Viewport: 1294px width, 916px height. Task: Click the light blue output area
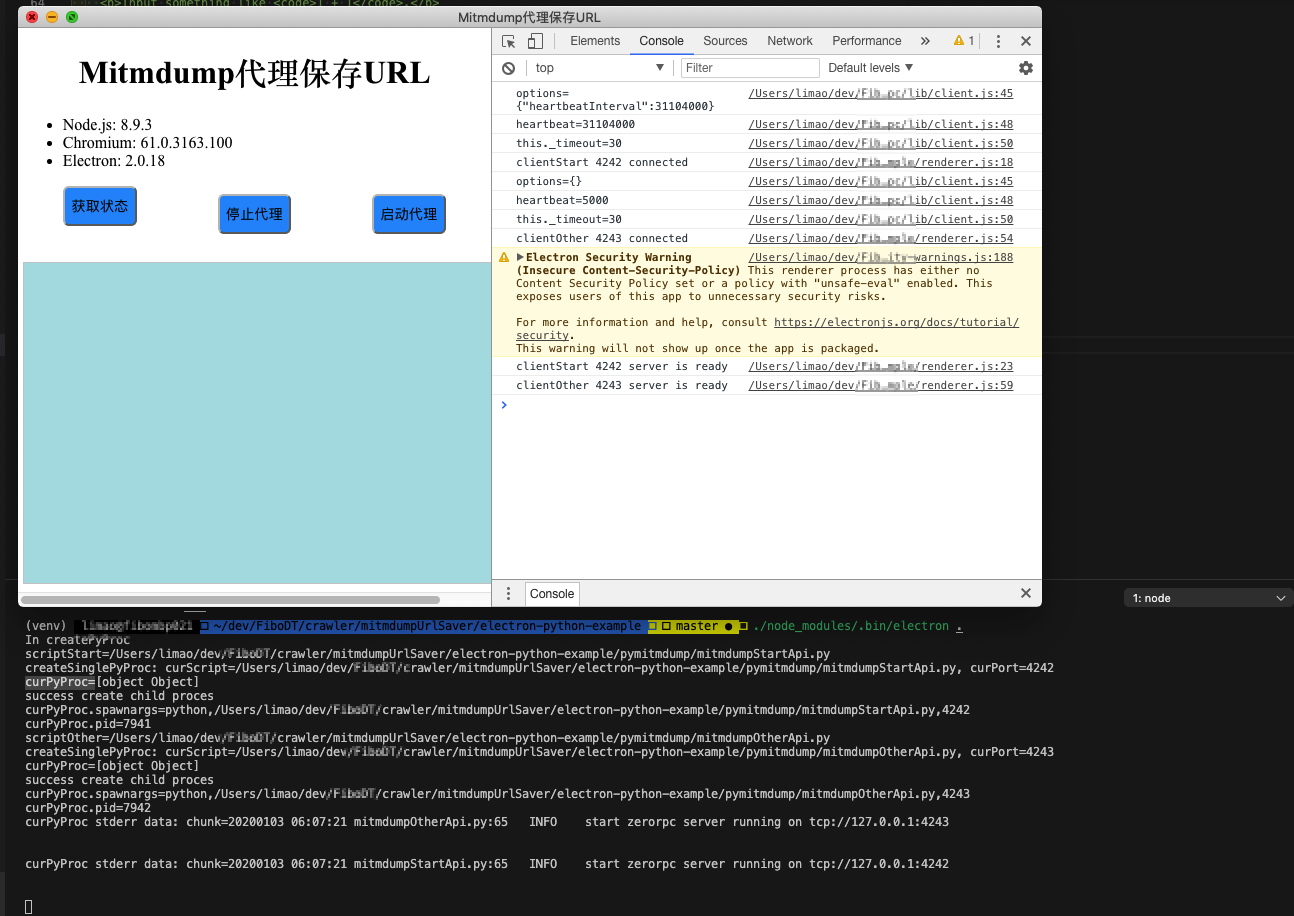coord(257,423)
